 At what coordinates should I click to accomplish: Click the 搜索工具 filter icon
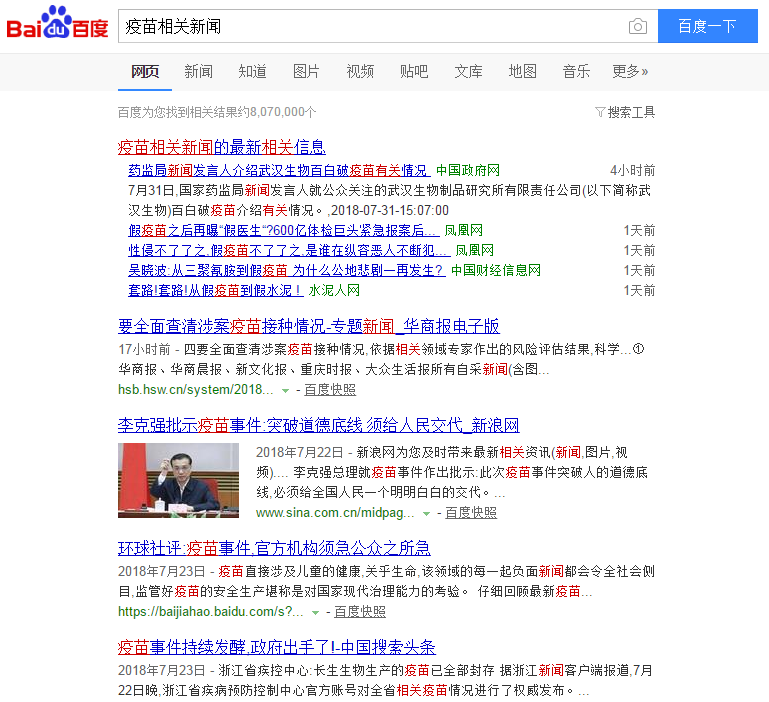[600, 112]
